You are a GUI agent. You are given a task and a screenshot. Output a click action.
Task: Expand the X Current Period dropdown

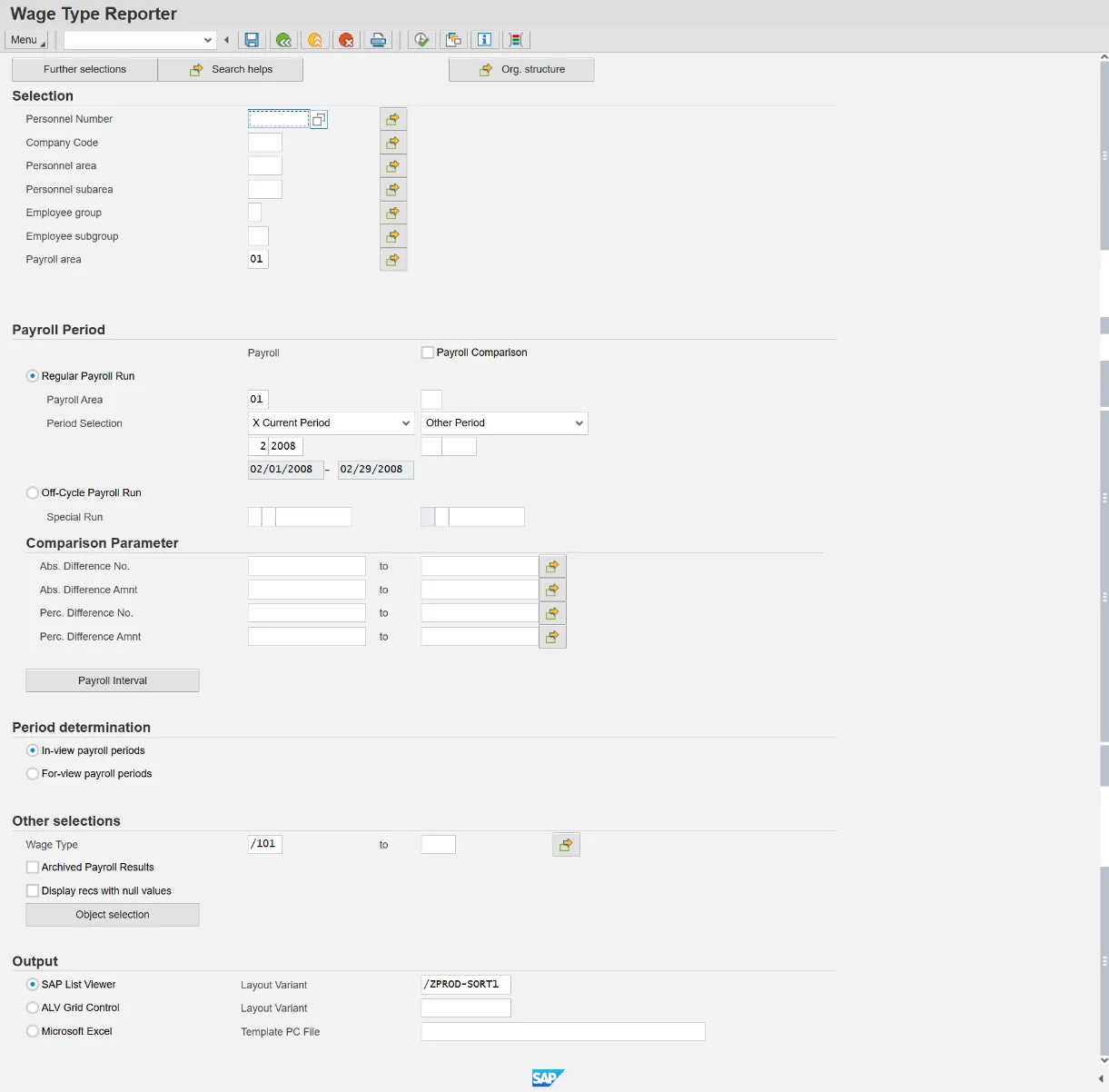pos(406,423)
